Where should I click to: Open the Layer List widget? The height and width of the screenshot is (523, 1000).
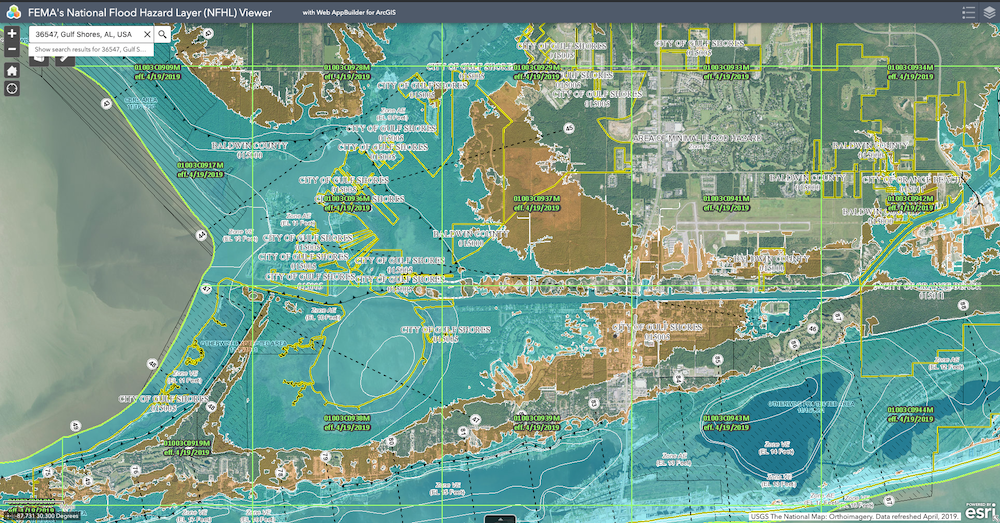[x=989, y=12]
